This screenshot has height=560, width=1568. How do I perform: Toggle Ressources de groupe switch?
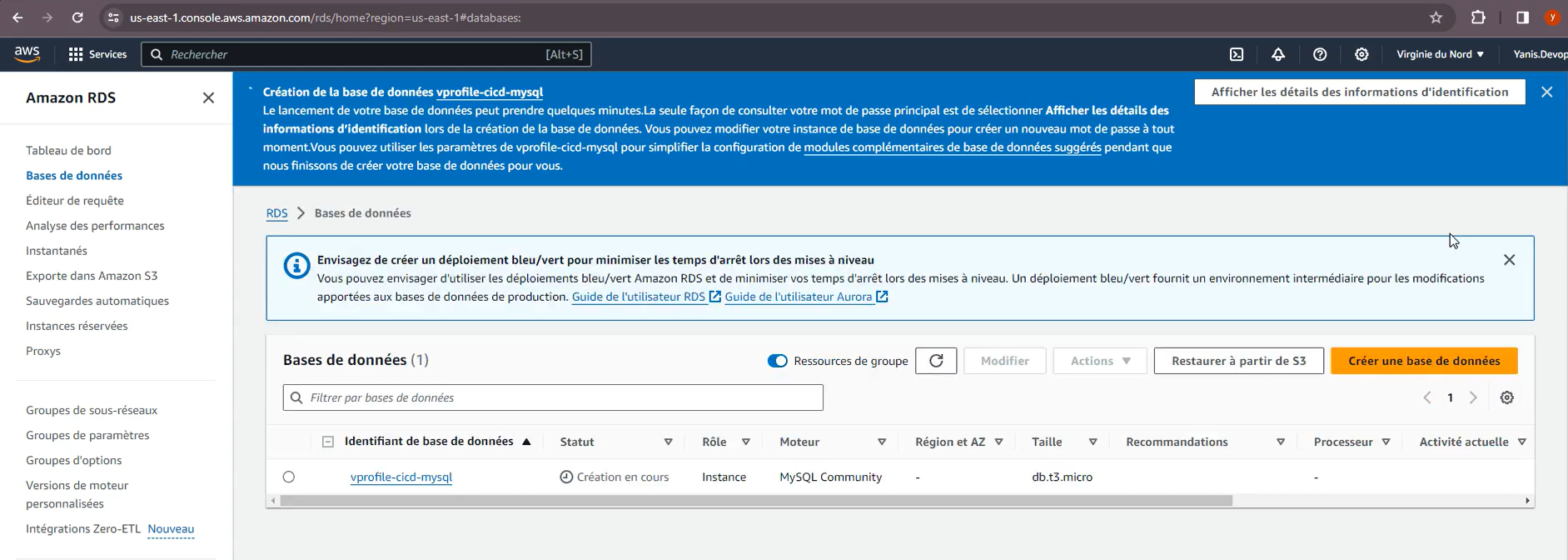(777, 361)
